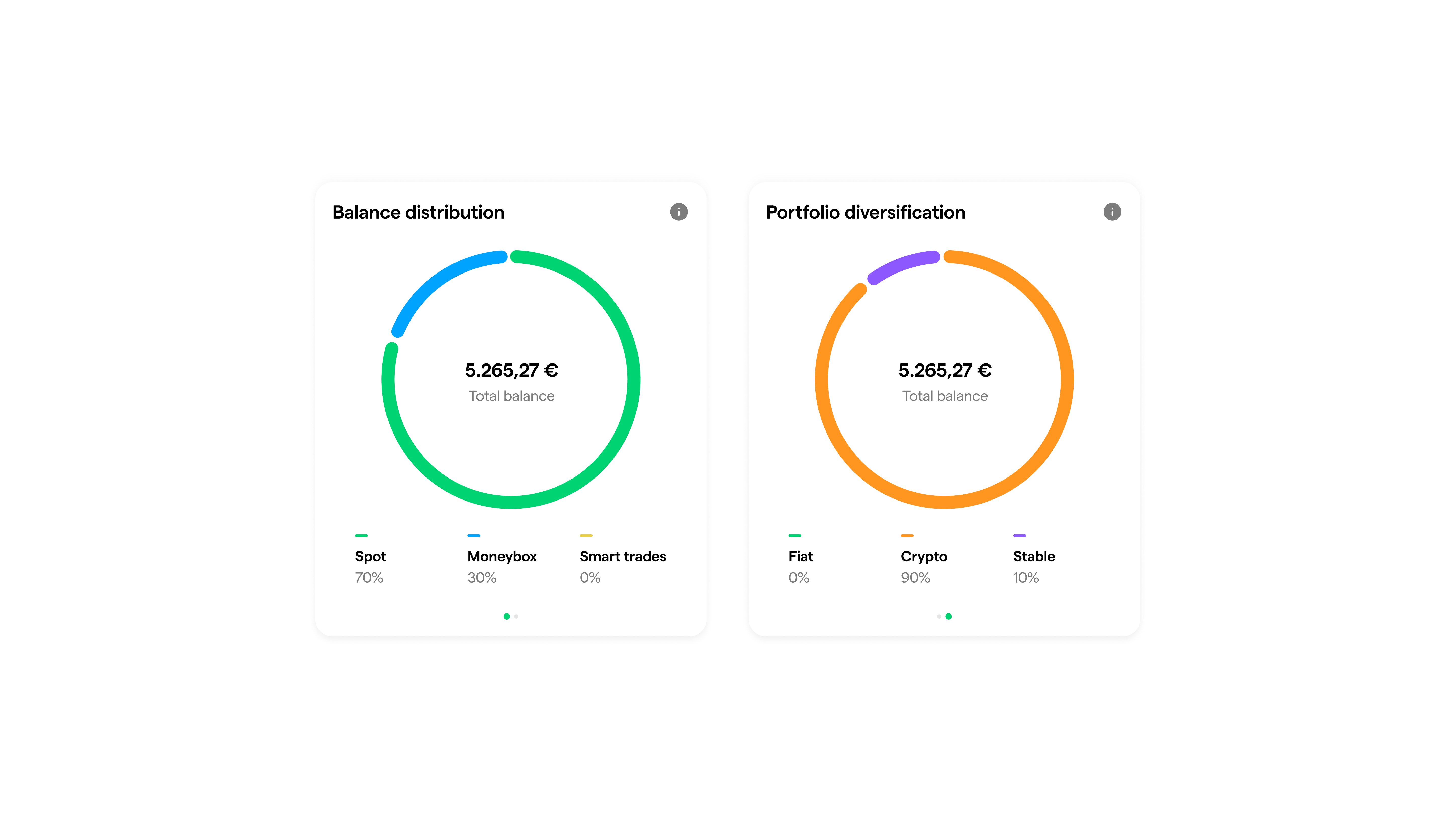The image size is (1456, 819).
Task: Click the blue Moneybox legend color marker
Action: click(474, 535)
